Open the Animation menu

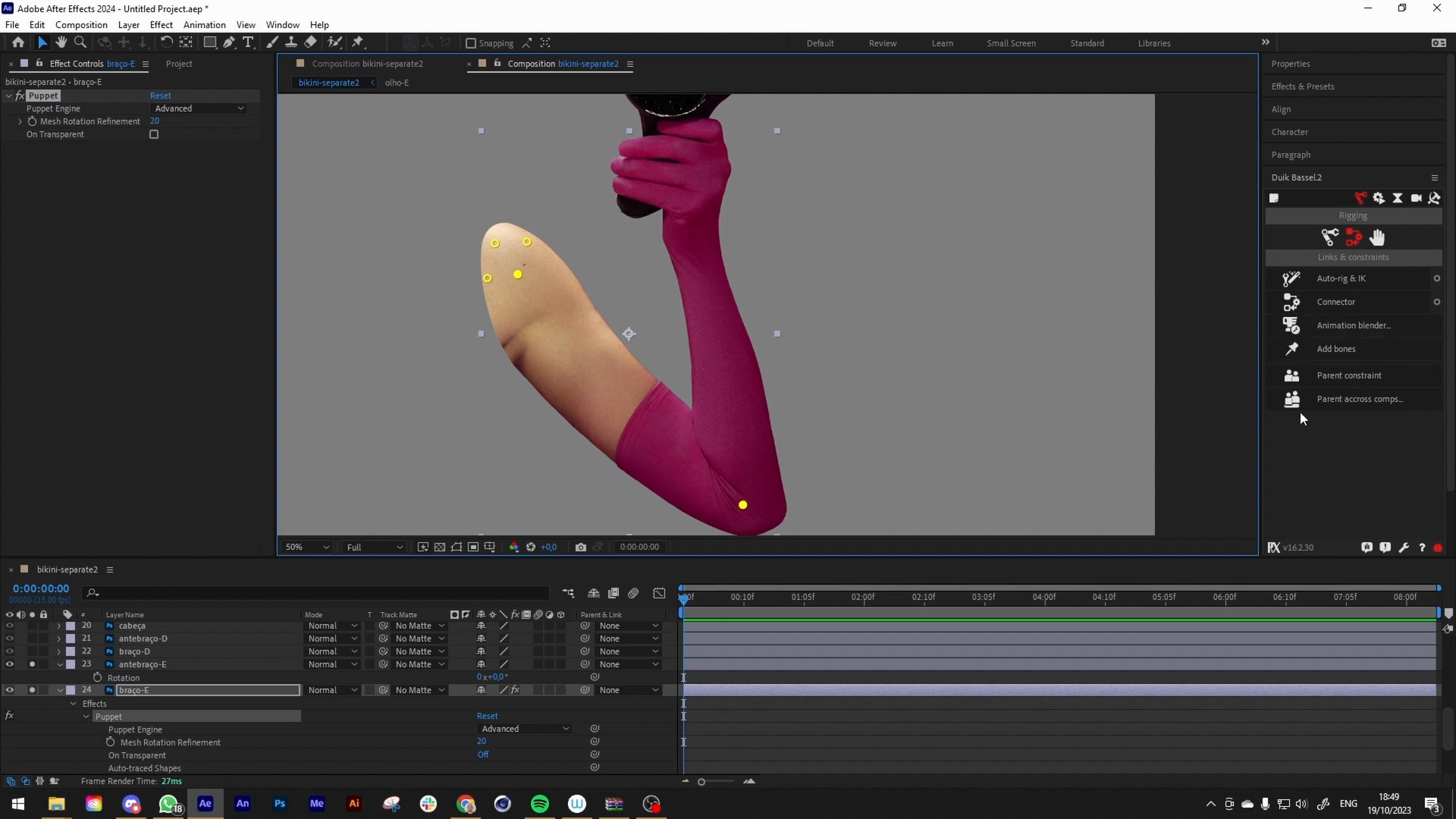[204, 24]
